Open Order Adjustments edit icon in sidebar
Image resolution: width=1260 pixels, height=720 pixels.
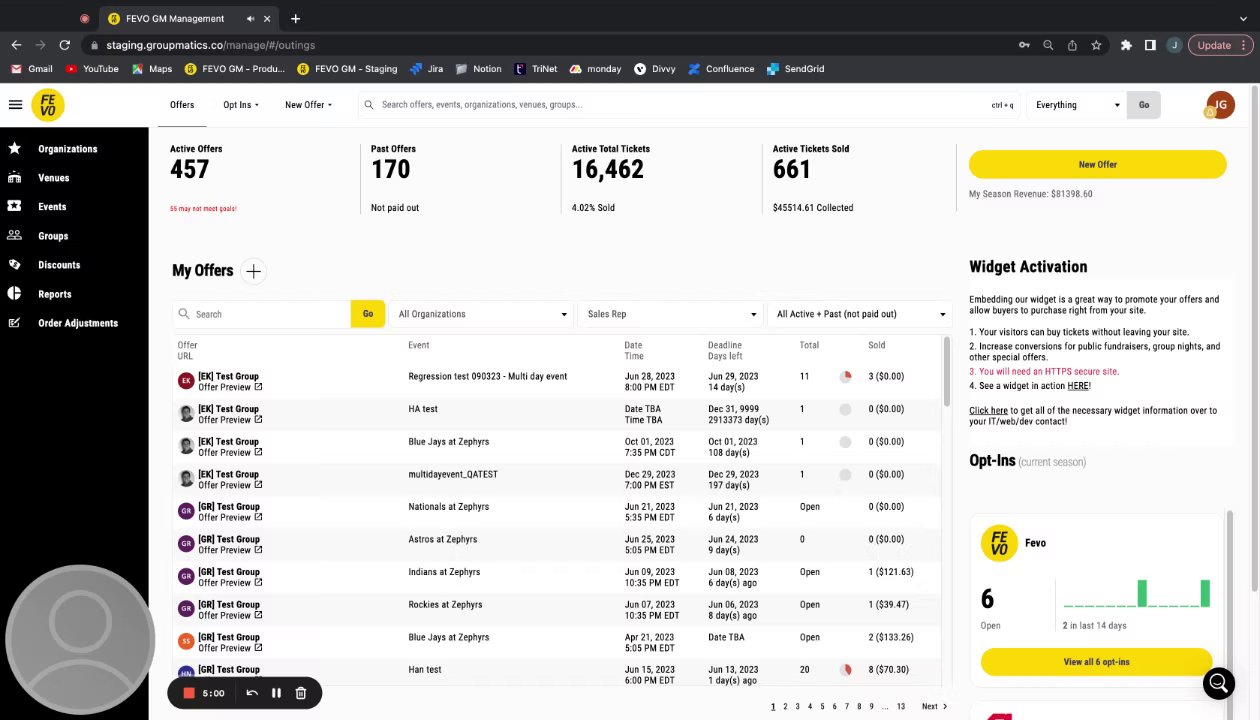point(14,322)
